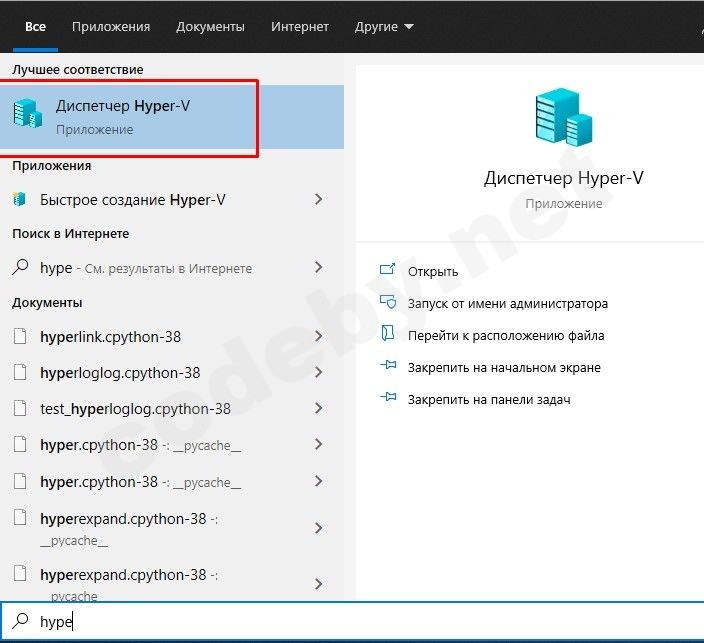Image resolution: width=704 pixels, height=643 pixels.
Task: Expand first hyper.cpython-38 chevron
Action: point(318,444)
